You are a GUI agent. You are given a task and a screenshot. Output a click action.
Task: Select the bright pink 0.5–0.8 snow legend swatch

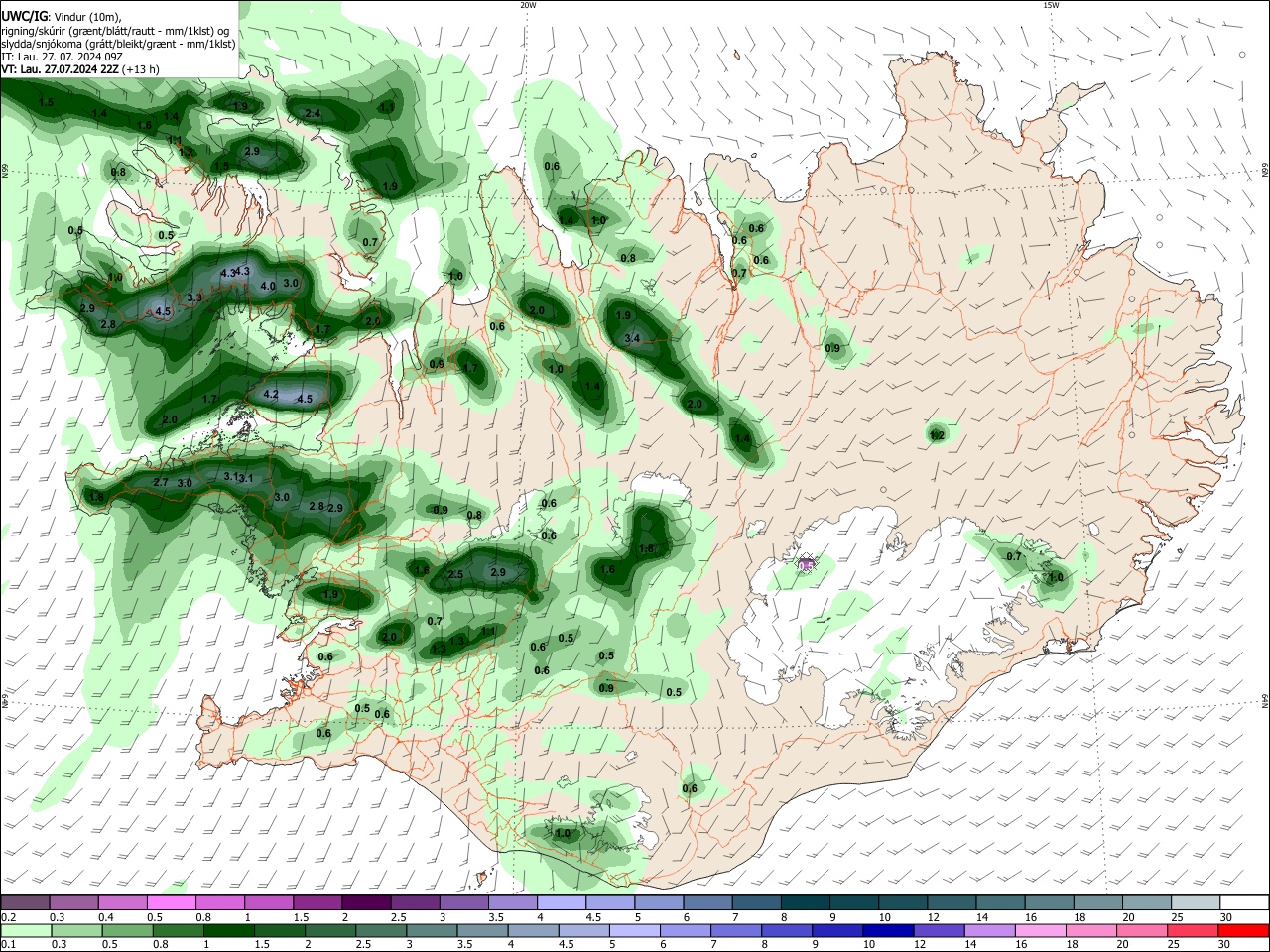[x=172, y=902]
